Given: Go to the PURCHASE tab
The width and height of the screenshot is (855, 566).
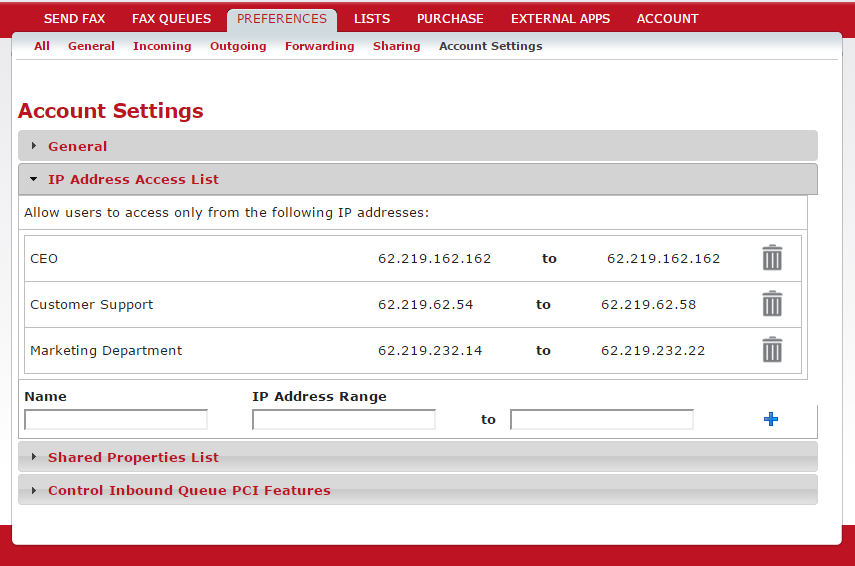Looking at the screenshot, I should point(450,19).
